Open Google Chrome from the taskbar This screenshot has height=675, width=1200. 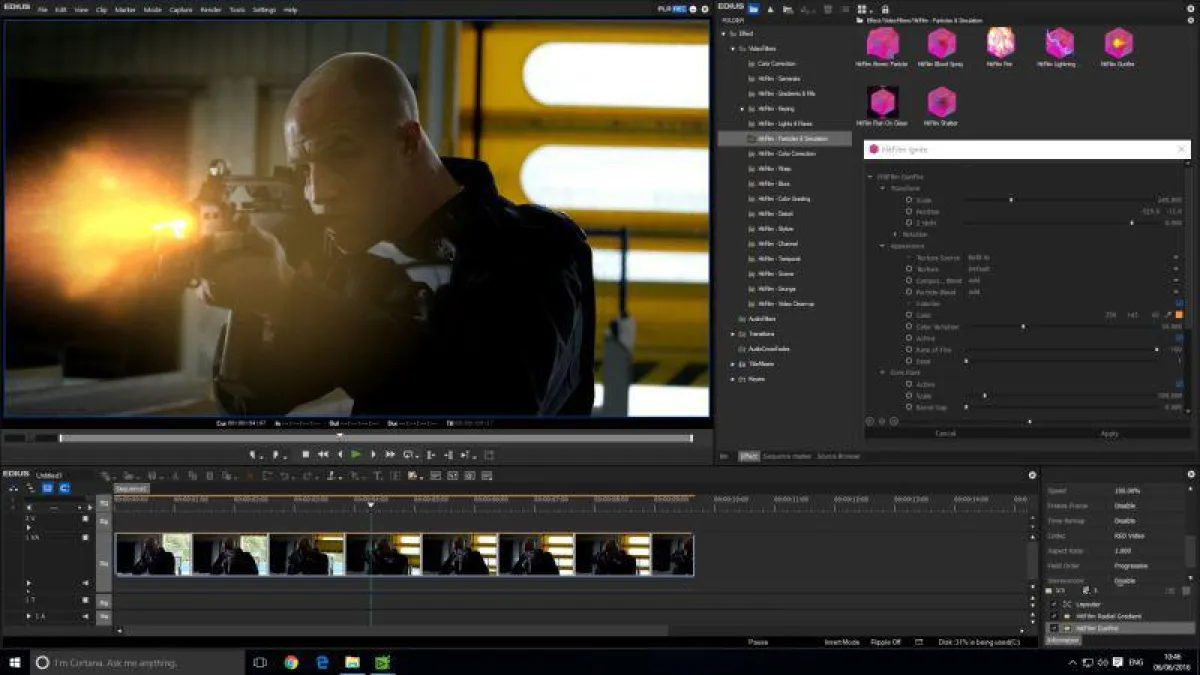tap(291, 662)
